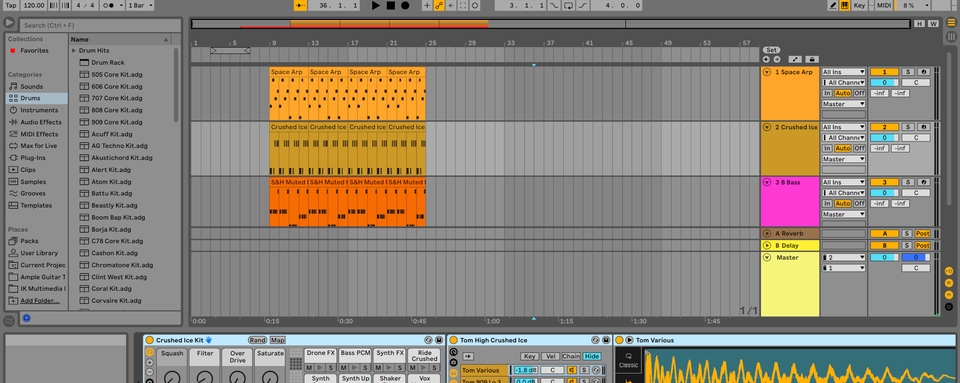Click the MIDI Arrangement Overdub plus icon
The height and width of the screenshot is (383, 960).
(x=427, y=6)
